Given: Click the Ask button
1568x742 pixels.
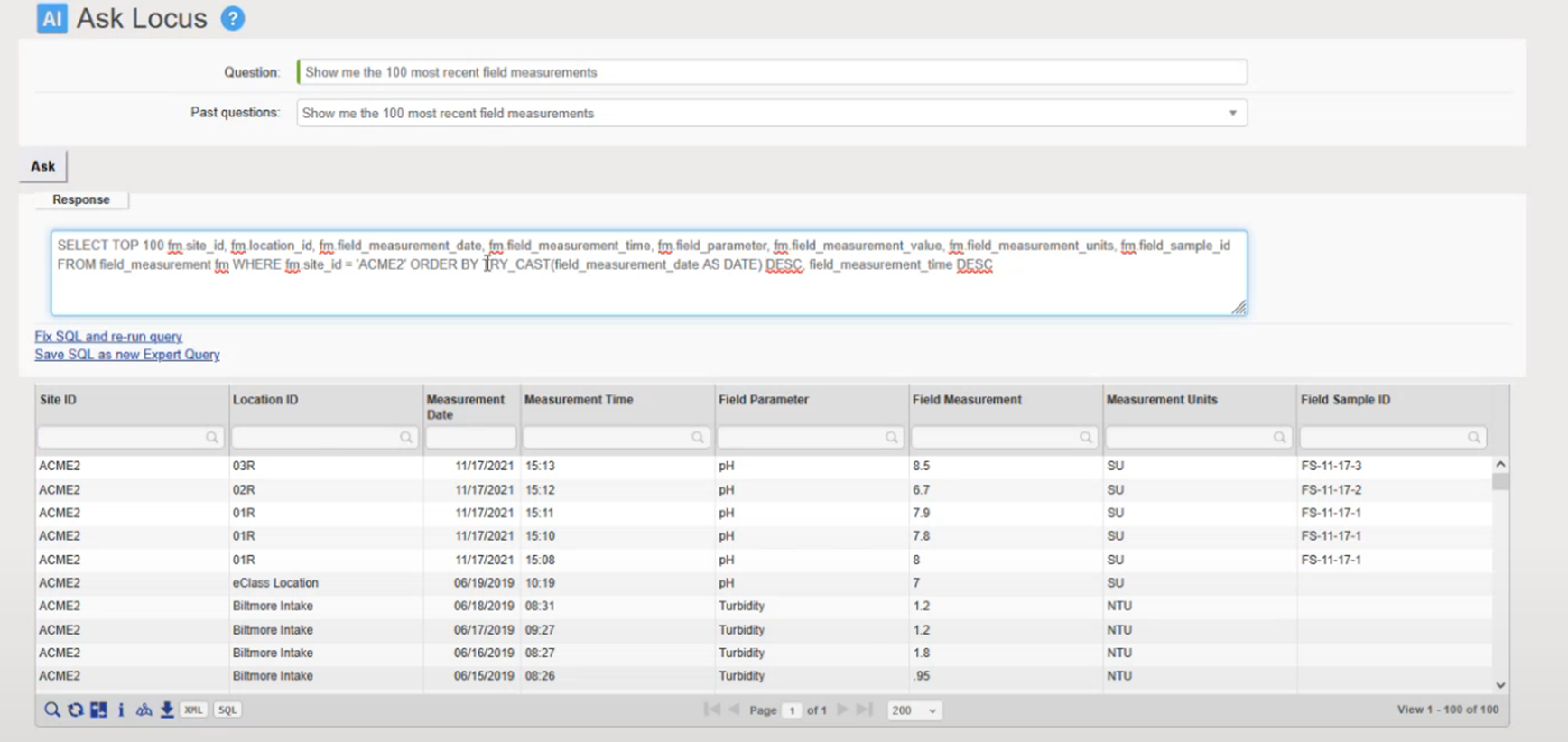Looking at the screenshot, I should click(x=42, y=166).
